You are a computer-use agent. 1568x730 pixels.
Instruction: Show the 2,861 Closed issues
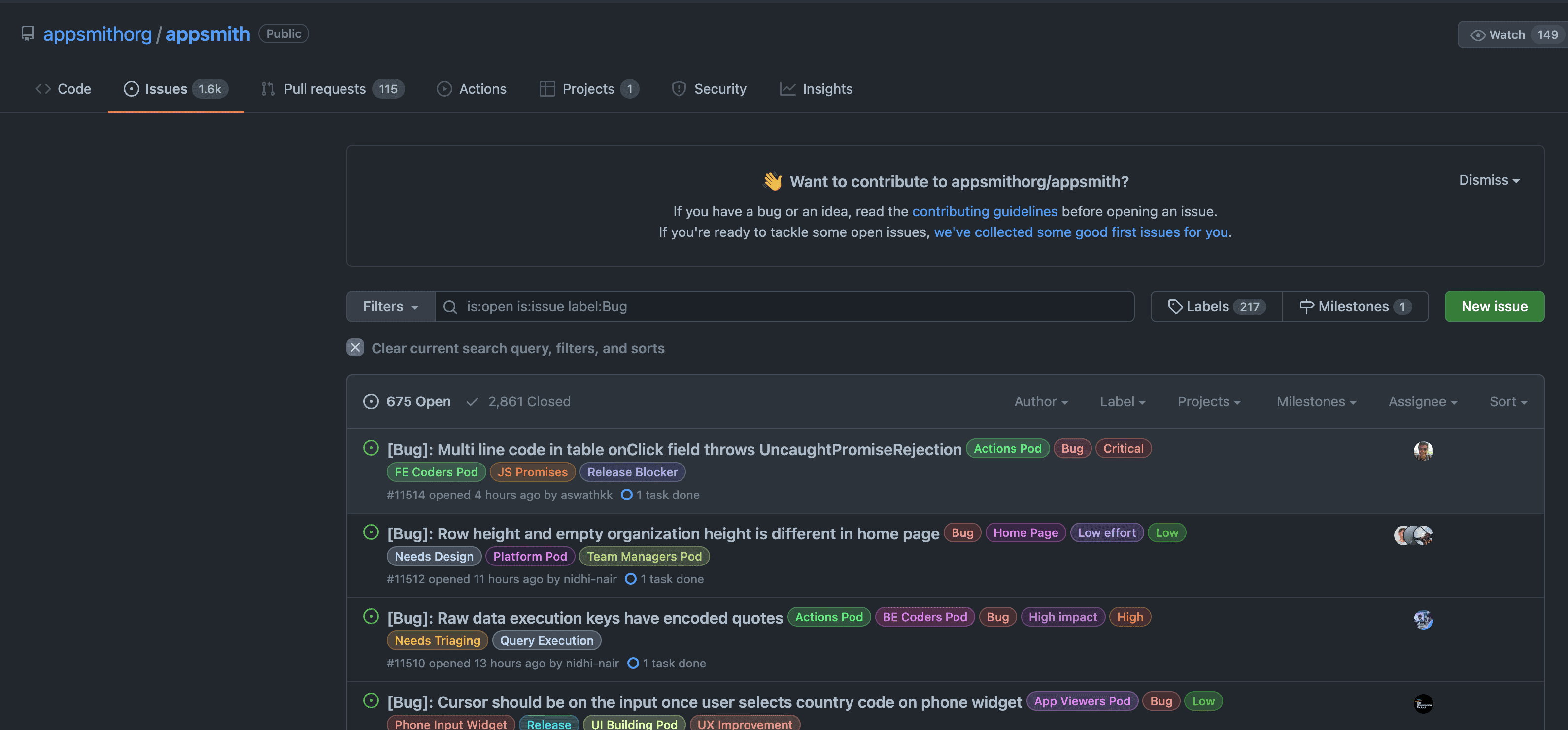tap(518, 401)
